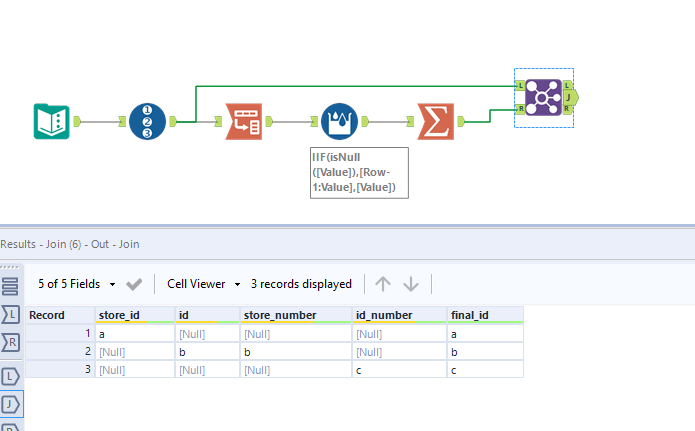This screenshot has height=431, width=695.
Task: Click the Record ID output anchor
Action: [173, 121]
